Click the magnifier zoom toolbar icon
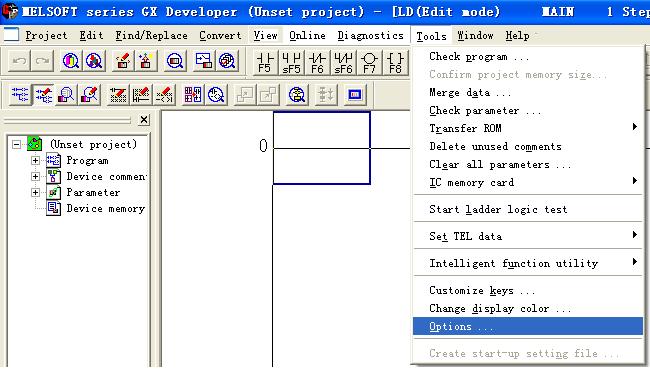650x369 pixels. (x=175, y=61)
